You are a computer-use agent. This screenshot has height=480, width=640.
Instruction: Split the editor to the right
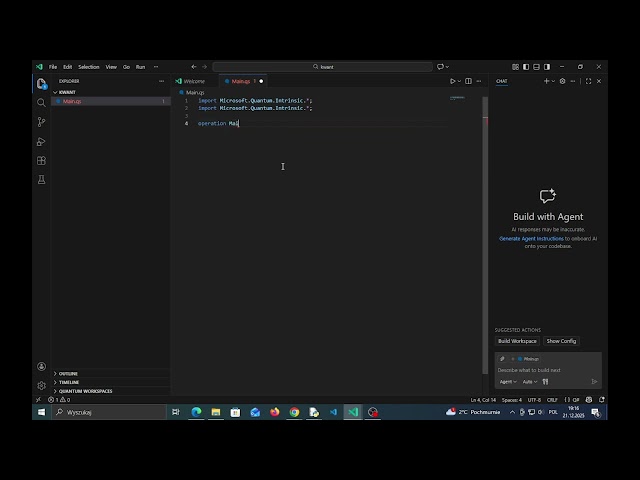coord(469,81)
